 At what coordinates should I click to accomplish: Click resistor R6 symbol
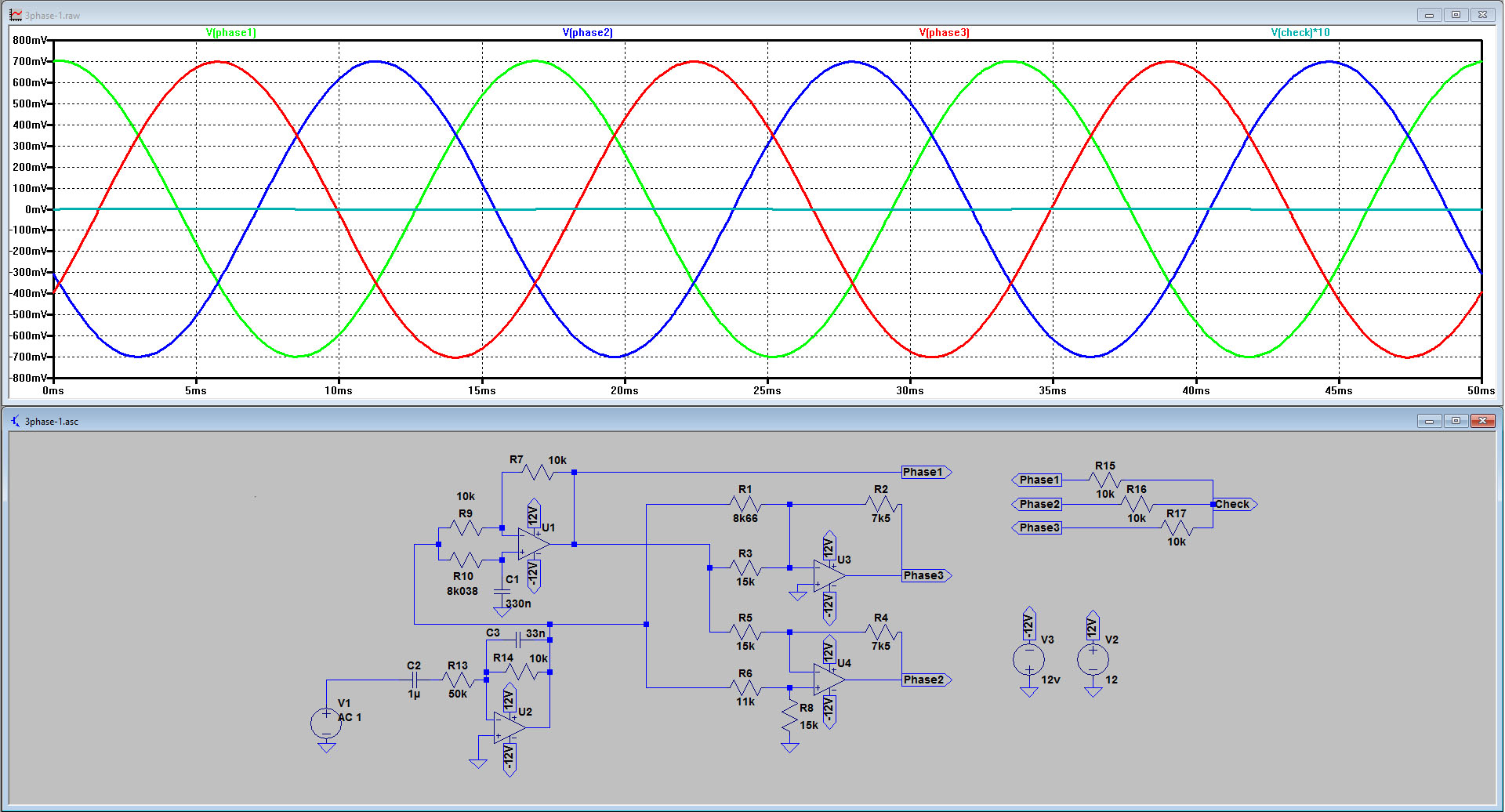745,687
